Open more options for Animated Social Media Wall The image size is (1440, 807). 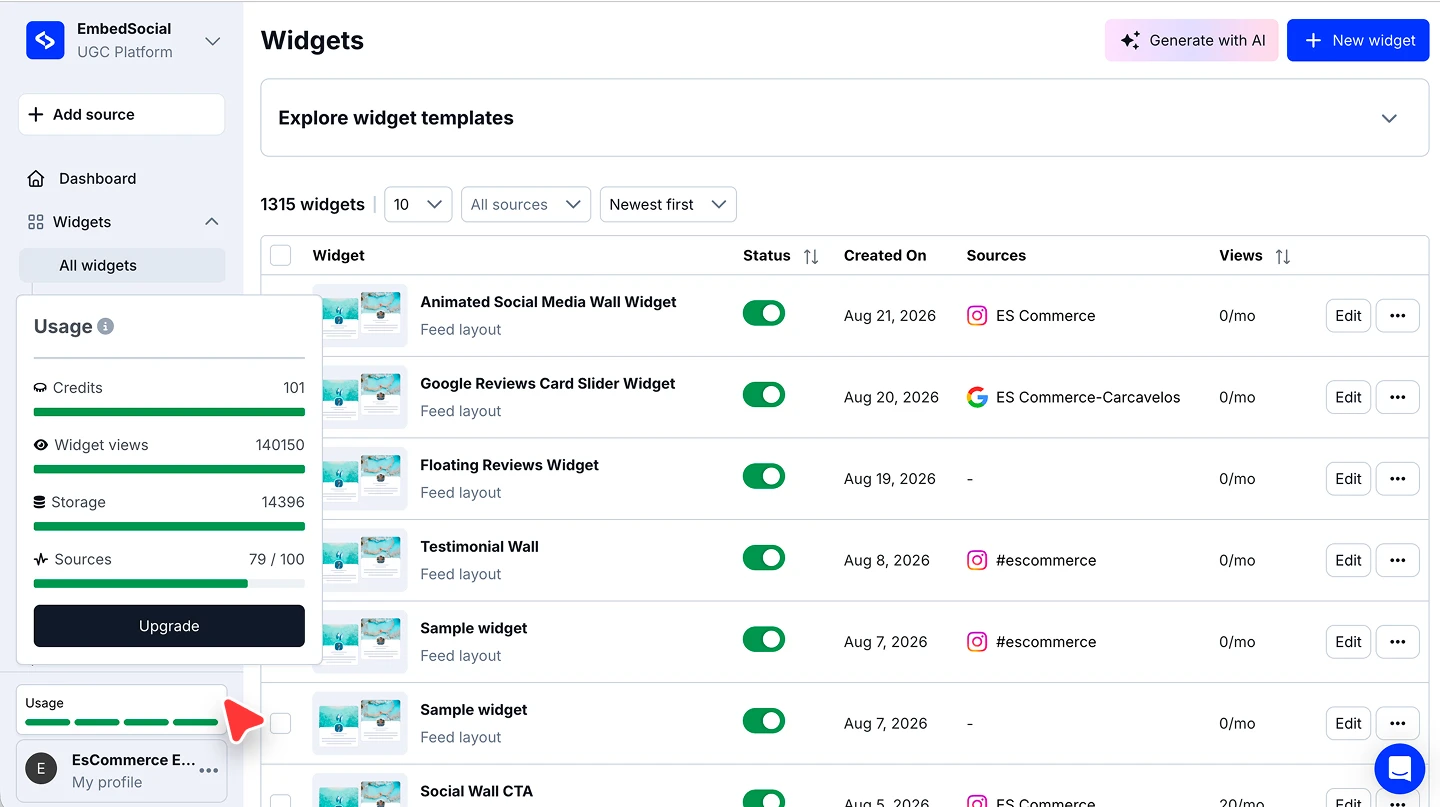pos(1398,315)
